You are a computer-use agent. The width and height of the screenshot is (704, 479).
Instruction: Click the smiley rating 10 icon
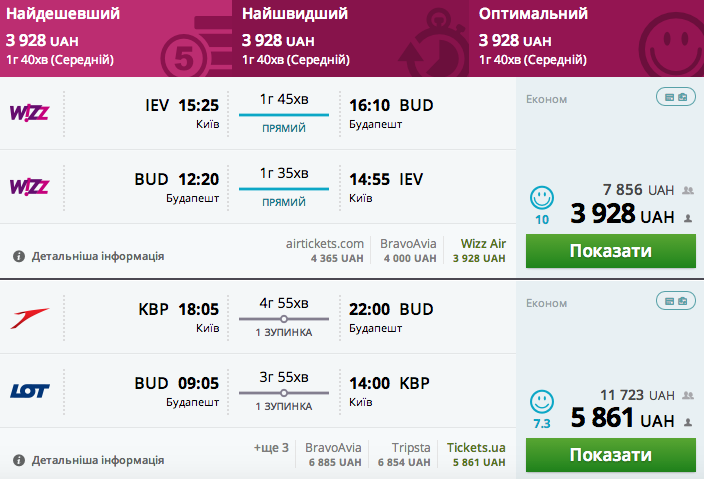coord(542,198)
